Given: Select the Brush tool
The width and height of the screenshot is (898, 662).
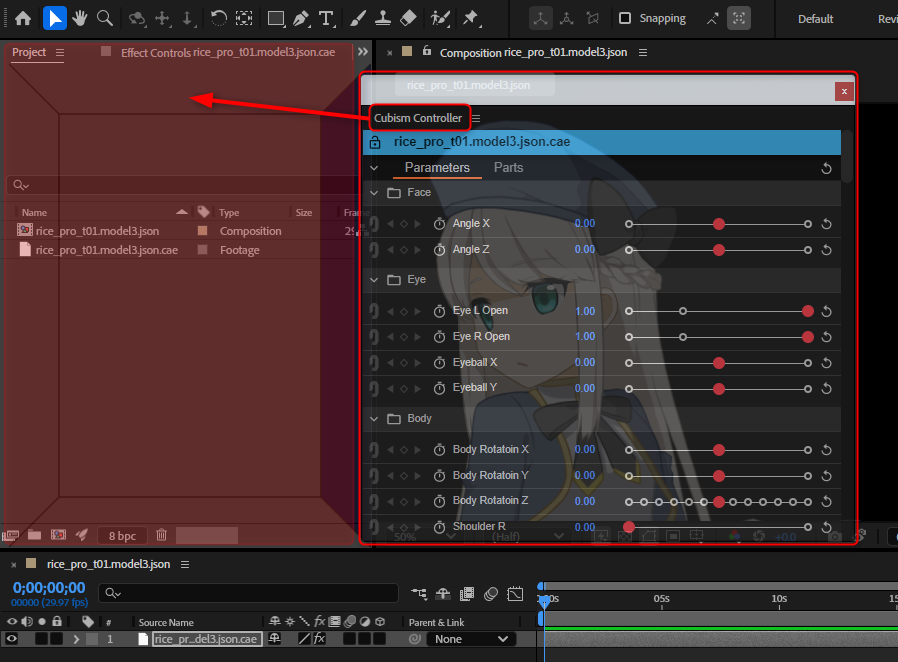Looking at the screenshot, I should [x=358, y=18].
